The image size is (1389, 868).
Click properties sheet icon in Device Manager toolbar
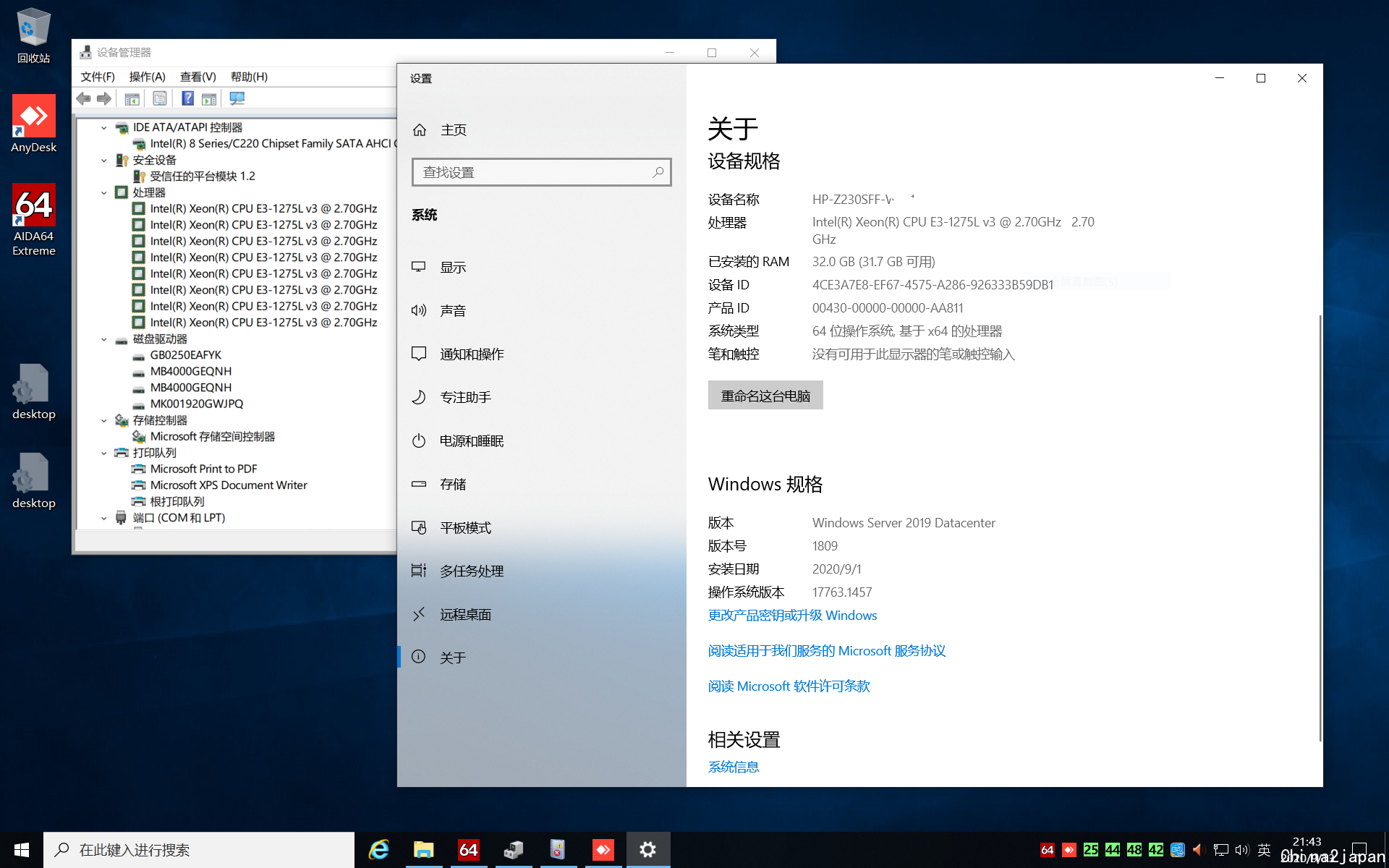[x=160, y=98]
